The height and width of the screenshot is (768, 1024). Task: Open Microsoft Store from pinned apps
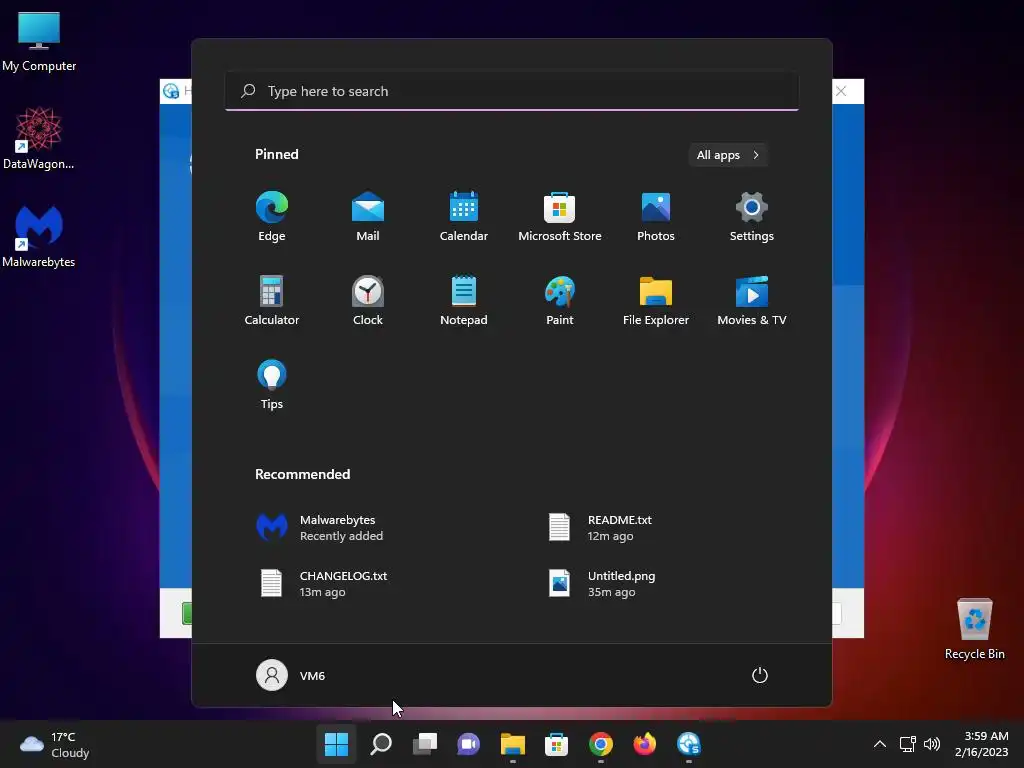[x=560, y=217]
